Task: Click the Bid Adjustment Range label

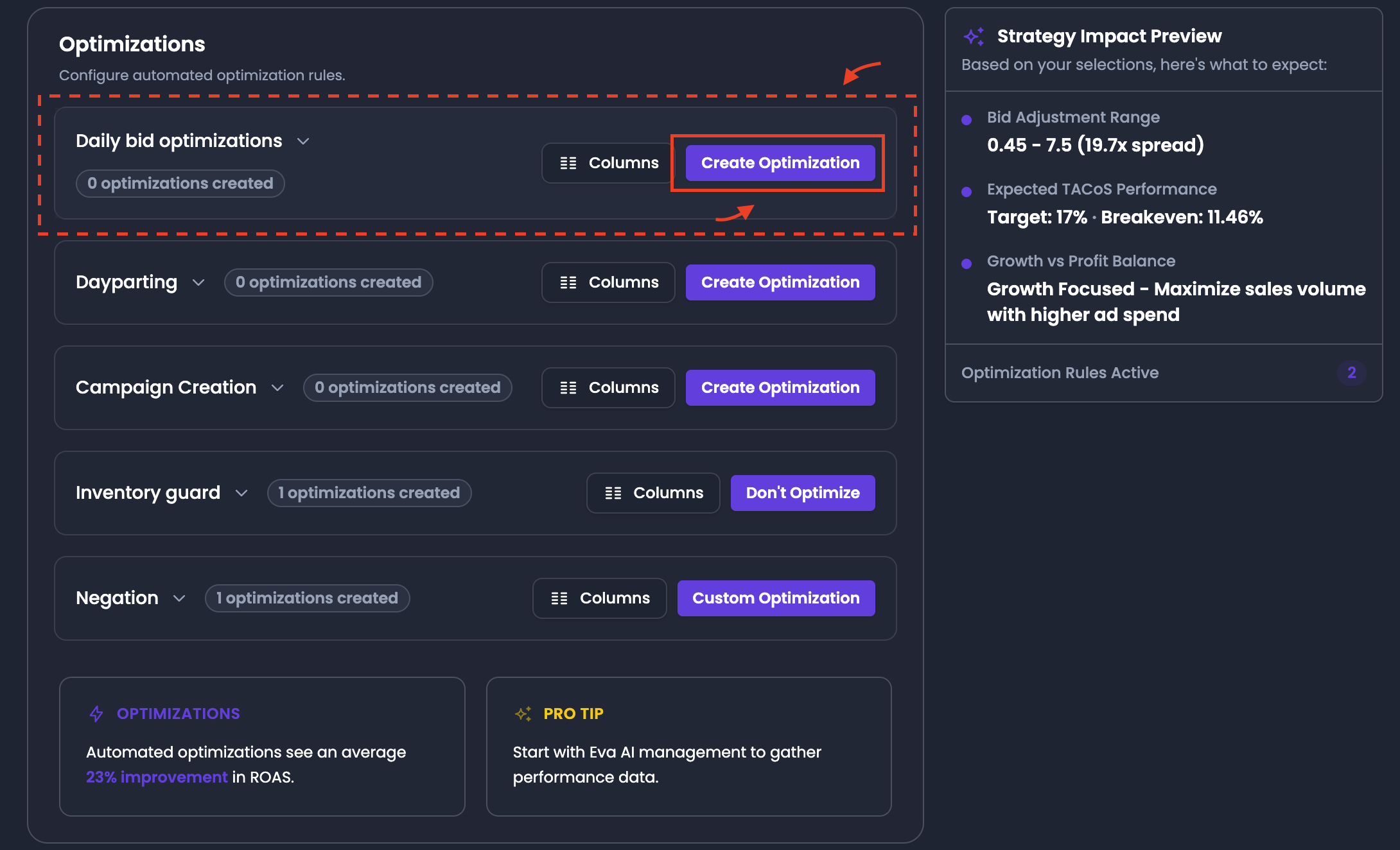Action: [x=1074, y=117]
